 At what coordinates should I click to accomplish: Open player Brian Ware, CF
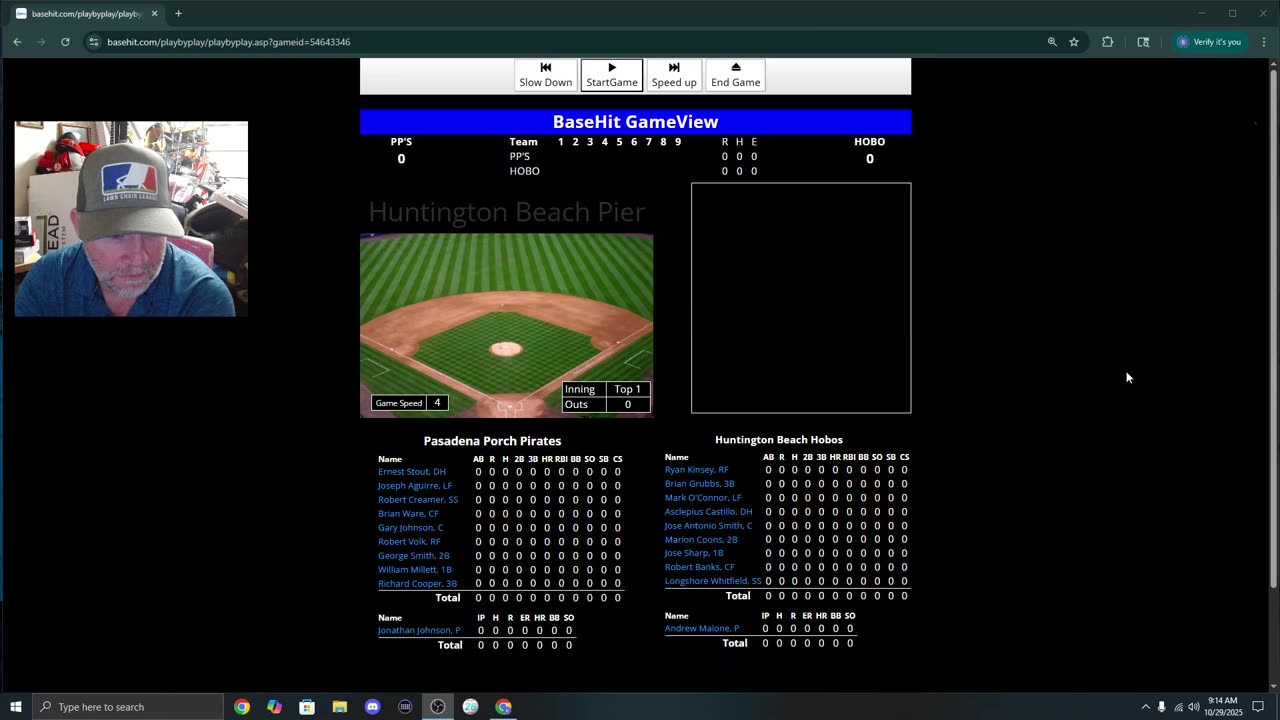[x=408, y=514]
